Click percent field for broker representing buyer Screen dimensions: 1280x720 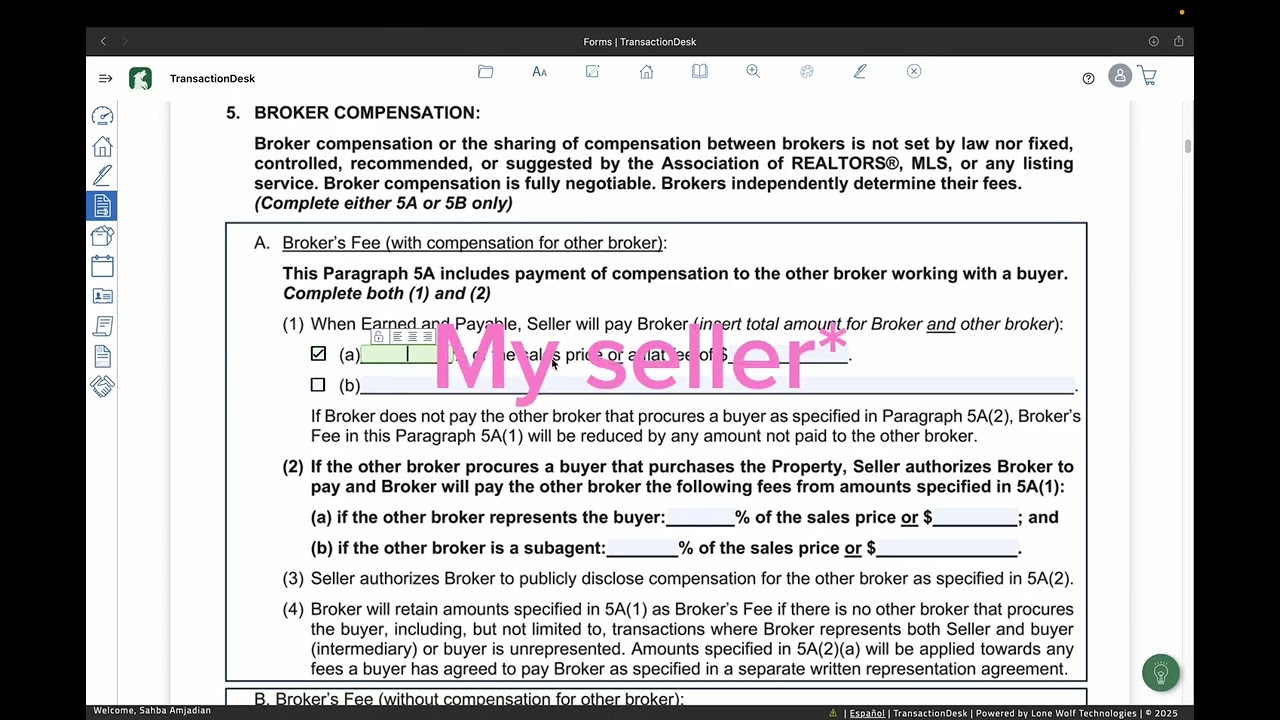pos(700,517)
